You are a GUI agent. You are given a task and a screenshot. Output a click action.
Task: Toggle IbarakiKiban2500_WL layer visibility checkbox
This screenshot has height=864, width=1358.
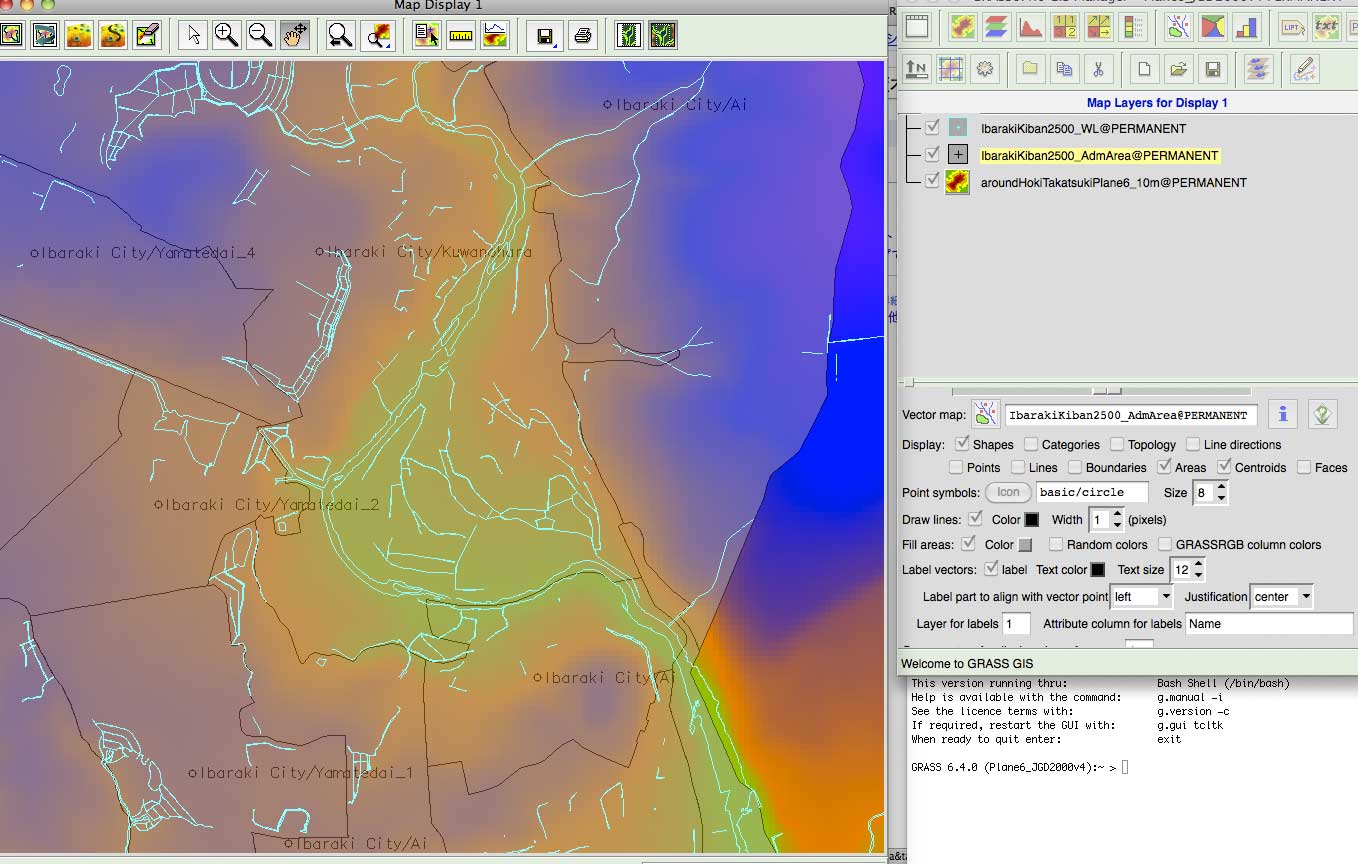point(933,128)
